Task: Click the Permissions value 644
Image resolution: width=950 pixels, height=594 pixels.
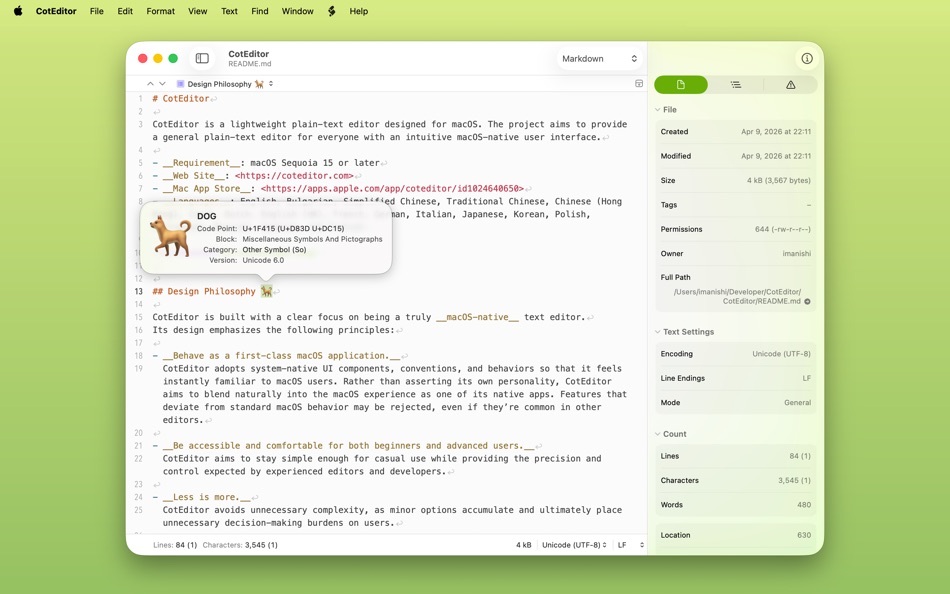Action: [x=783, y=229]
